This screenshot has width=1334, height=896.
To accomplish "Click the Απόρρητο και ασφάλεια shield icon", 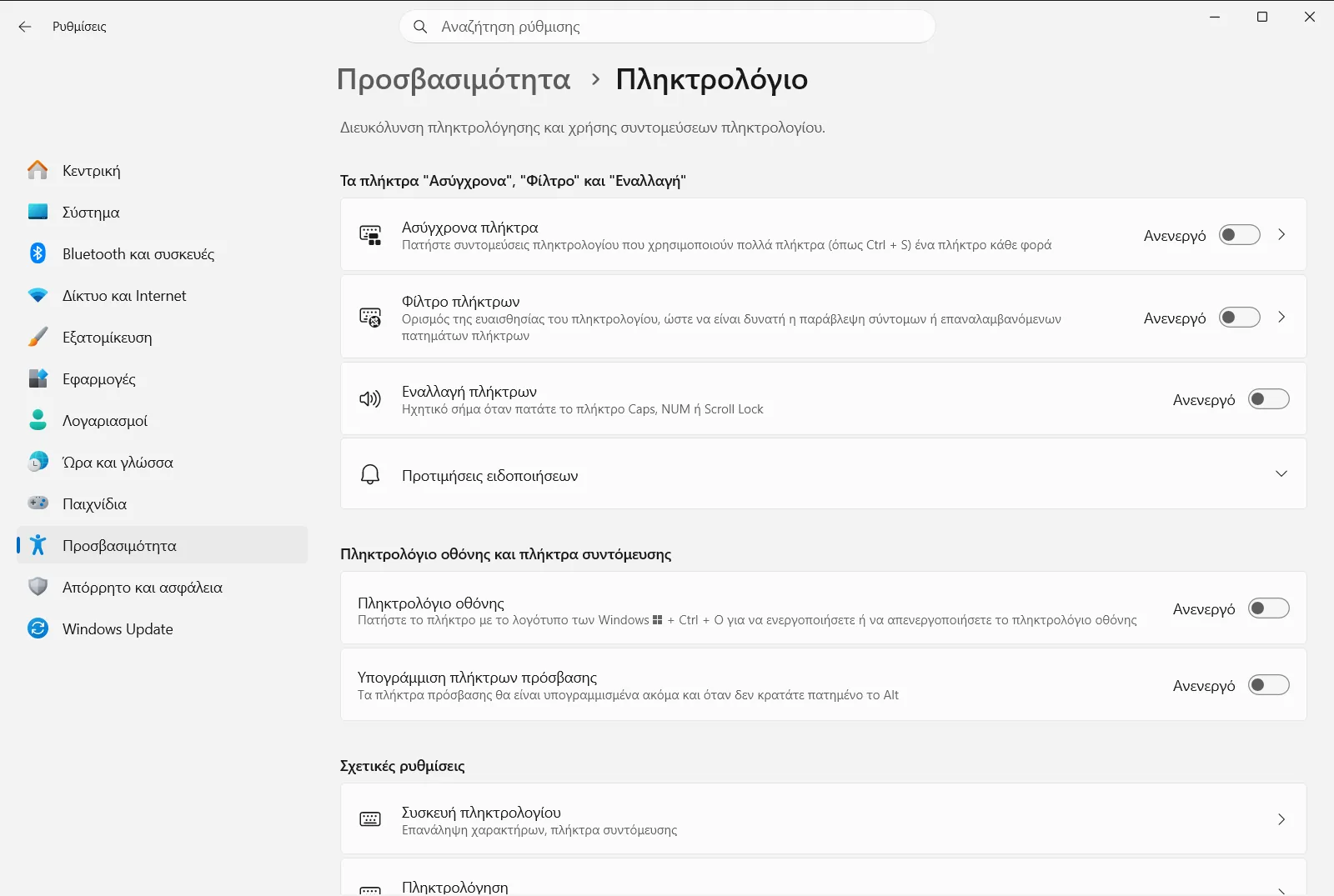I will [x=38, y=587].
